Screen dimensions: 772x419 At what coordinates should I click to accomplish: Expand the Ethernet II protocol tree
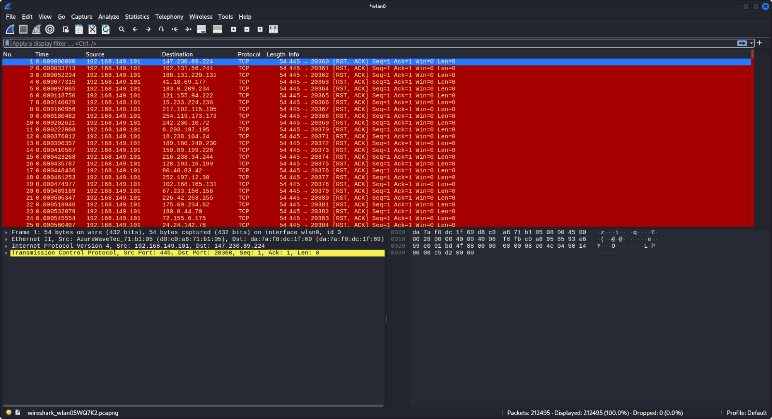[5, 238]
